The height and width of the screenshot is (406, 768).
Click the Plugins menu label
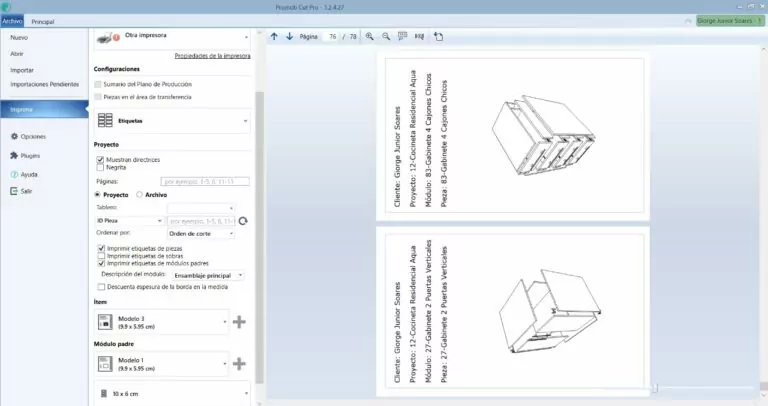(30, 156)
